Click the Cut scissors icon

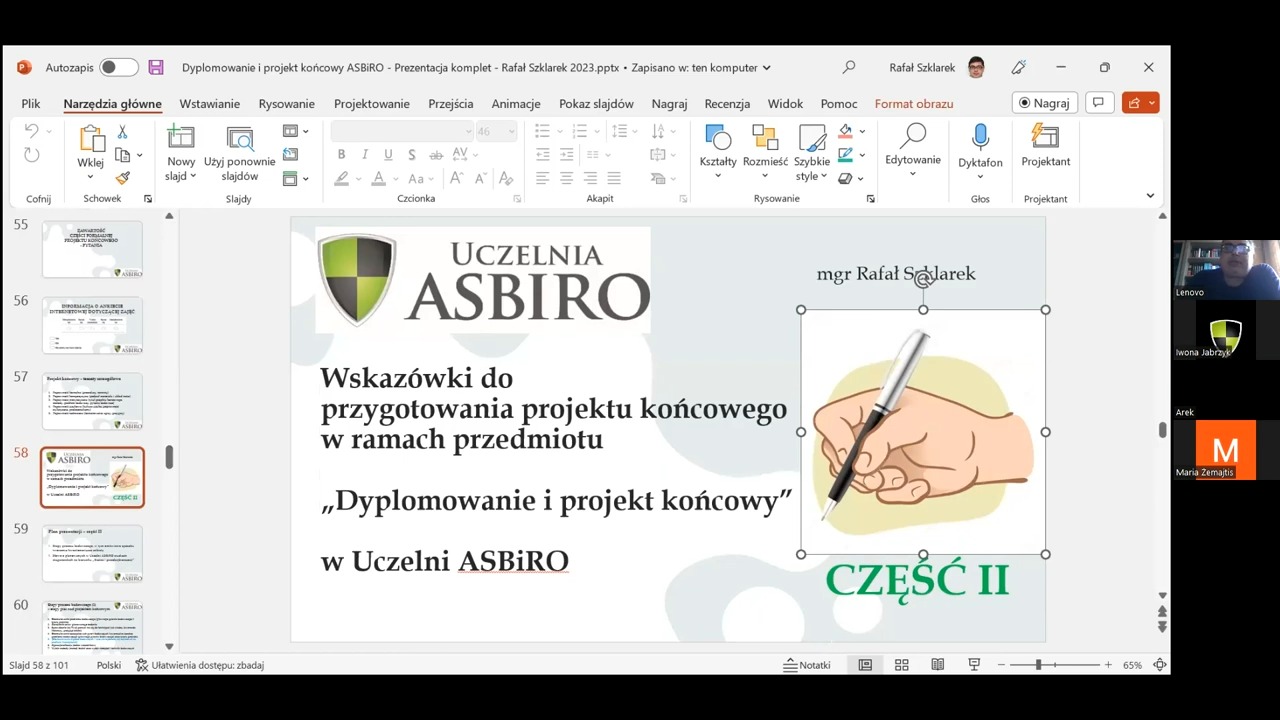(122, 131)
